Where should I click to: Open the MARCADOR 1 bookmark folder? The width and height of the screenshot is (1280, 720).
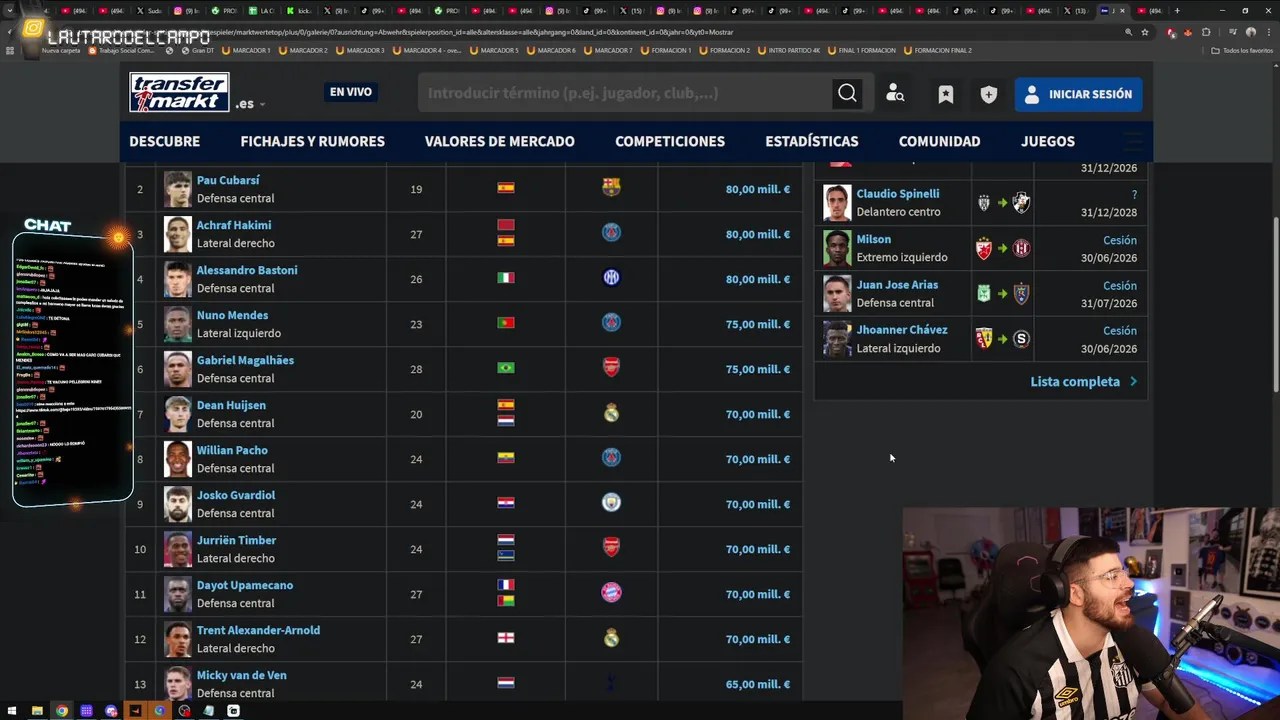point(246,50)
